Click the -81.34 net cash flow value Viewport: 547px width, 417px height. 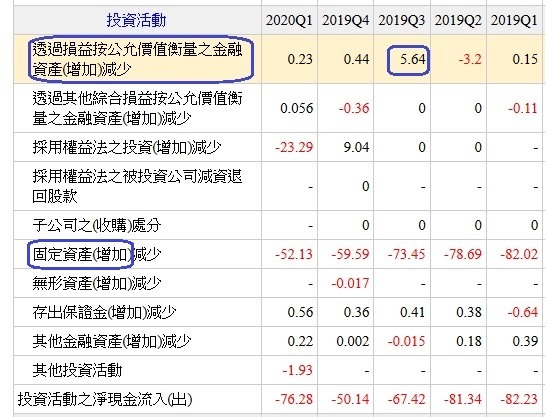pos(463,399)
